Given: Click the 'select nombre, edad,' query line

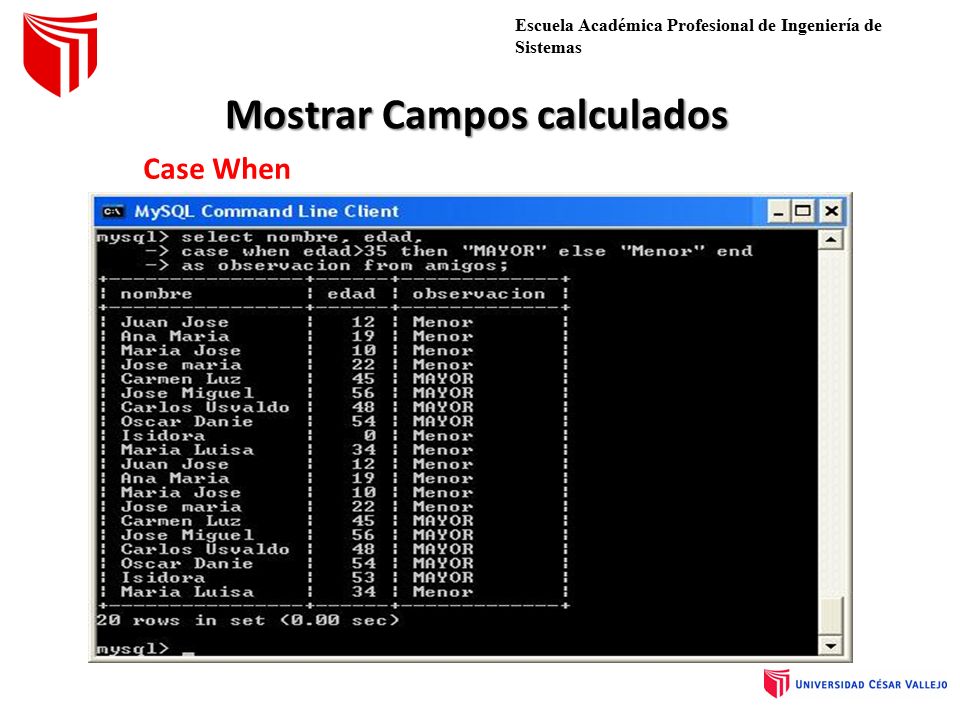Looking at the screenshot, I should [x=260, y=237].
